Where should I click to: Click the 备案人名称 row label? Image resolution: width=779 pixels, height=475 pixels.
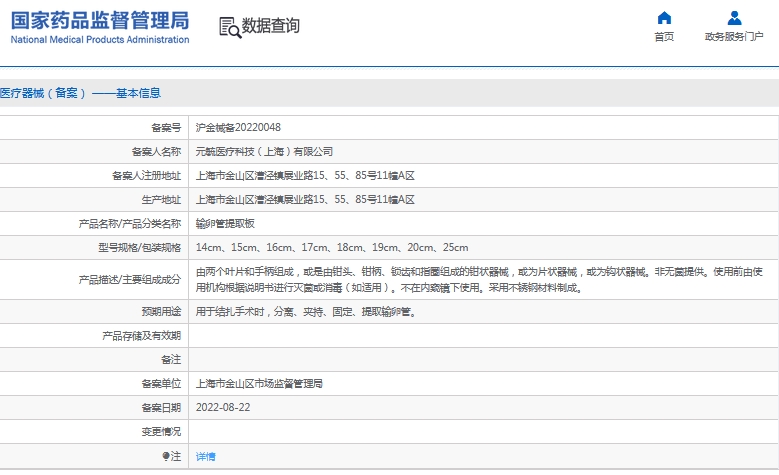coord(156,152)
